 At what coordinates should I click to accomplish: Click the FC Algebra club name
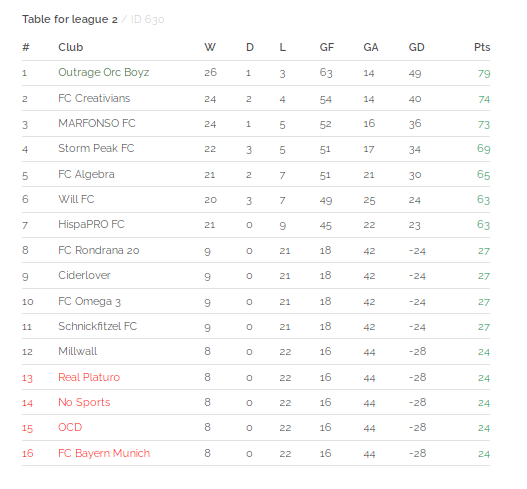tap(86, 174)
